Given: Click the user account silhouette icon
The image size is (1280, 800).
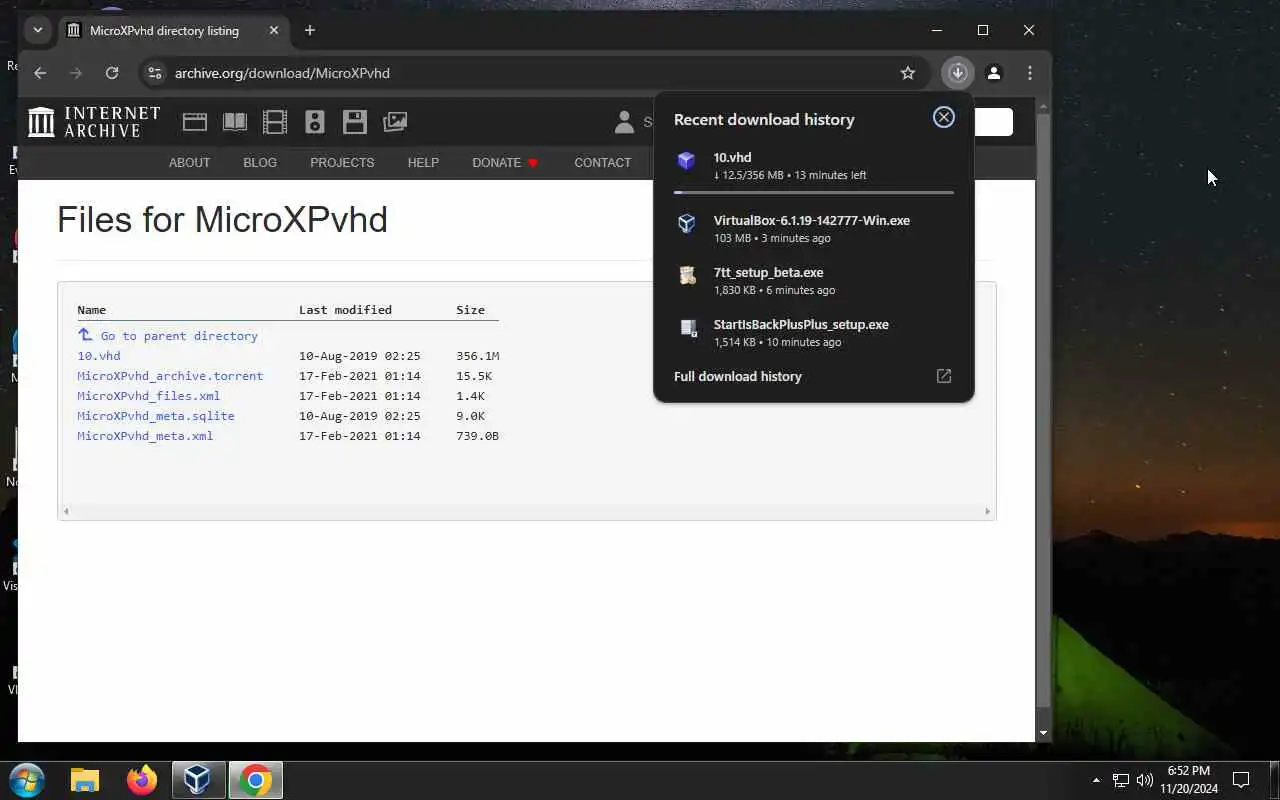Looking at the screenshot, I should [624, 122].
